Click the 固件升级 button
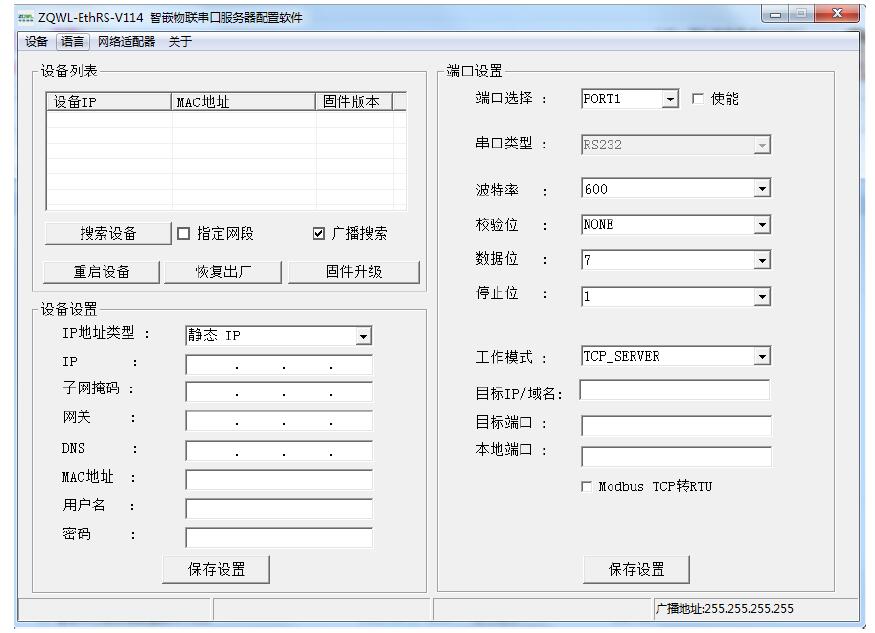Screen dimensions: 875x633 [x=354, y=272]
